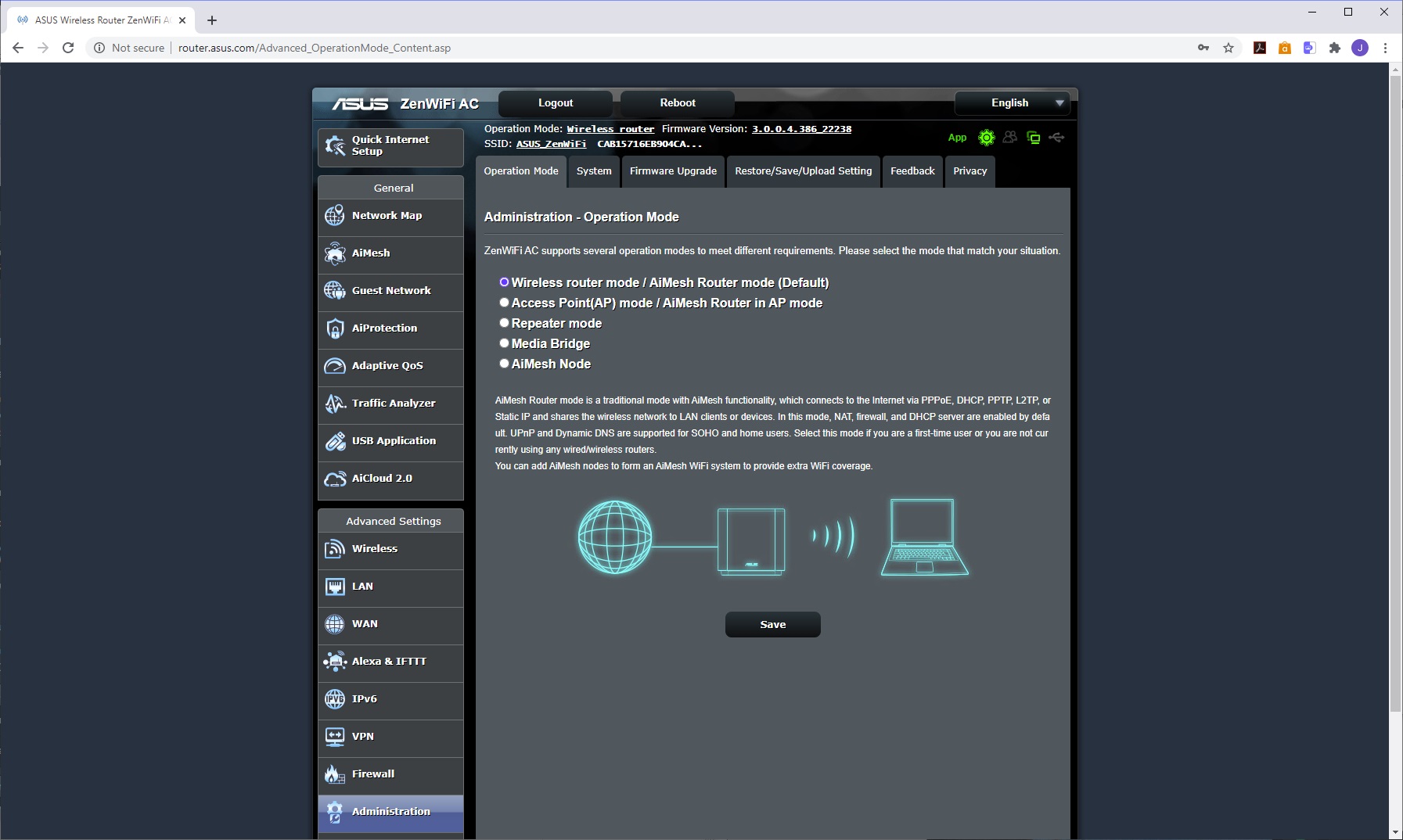Select AiMesh Node radio button
1403x840 pixels.
[x=504, y=364]
